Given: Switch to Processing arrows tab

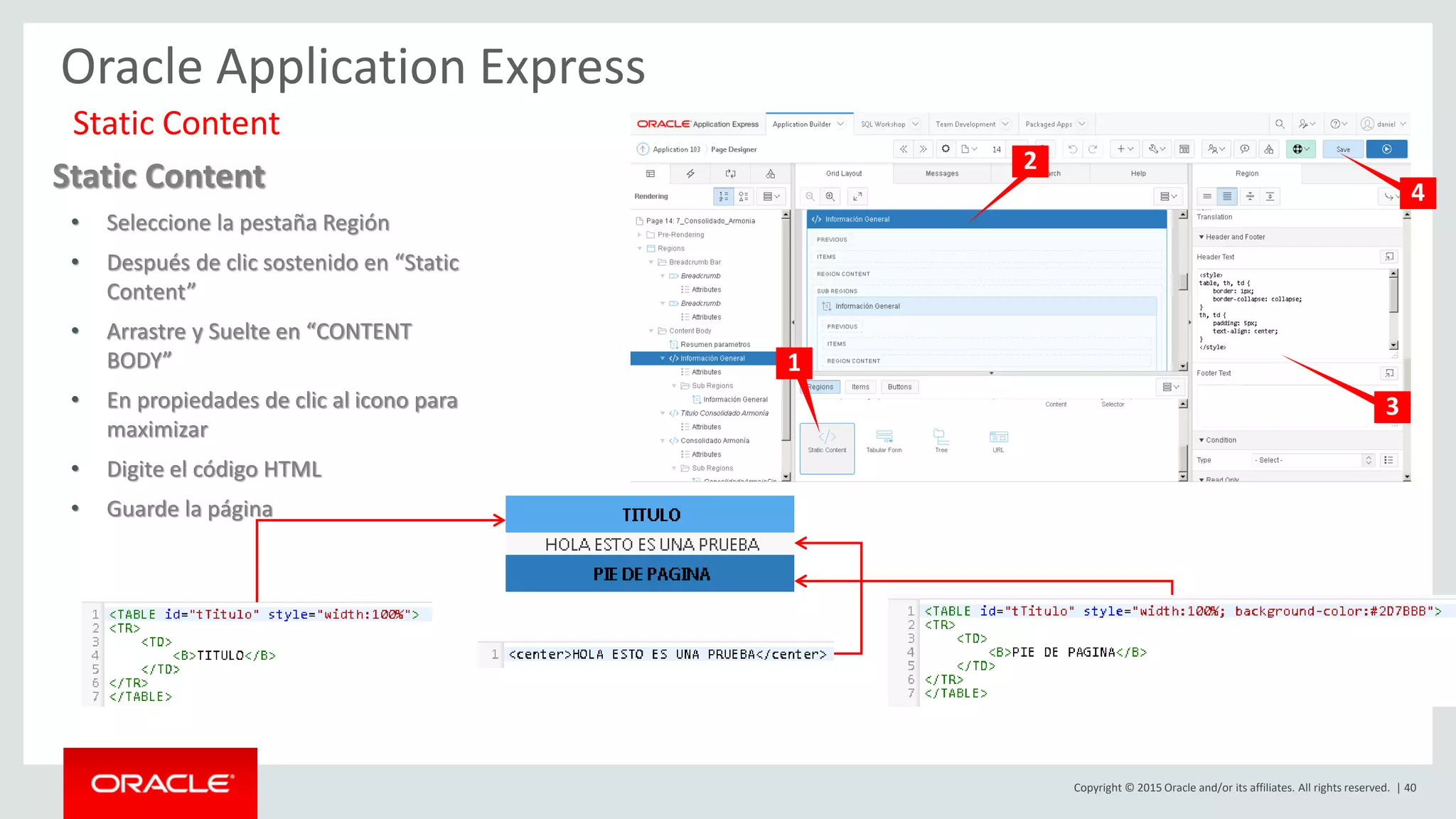Looking at the screenshot, I should pyautogui.click(x=730, y=173).
